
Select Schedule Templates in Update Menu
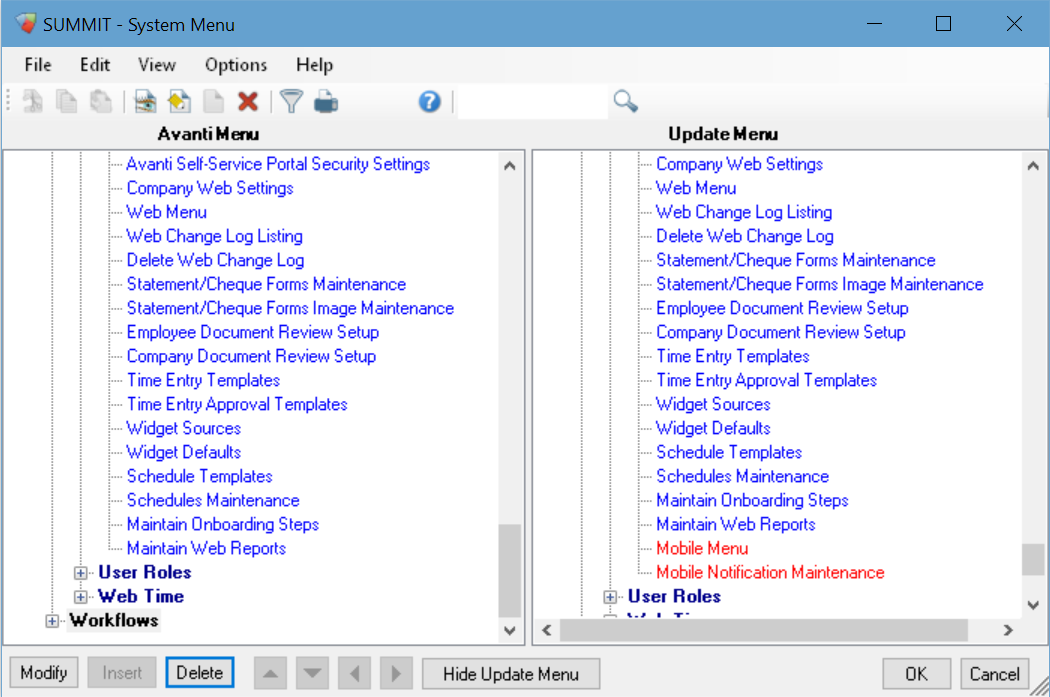[729, 452]
